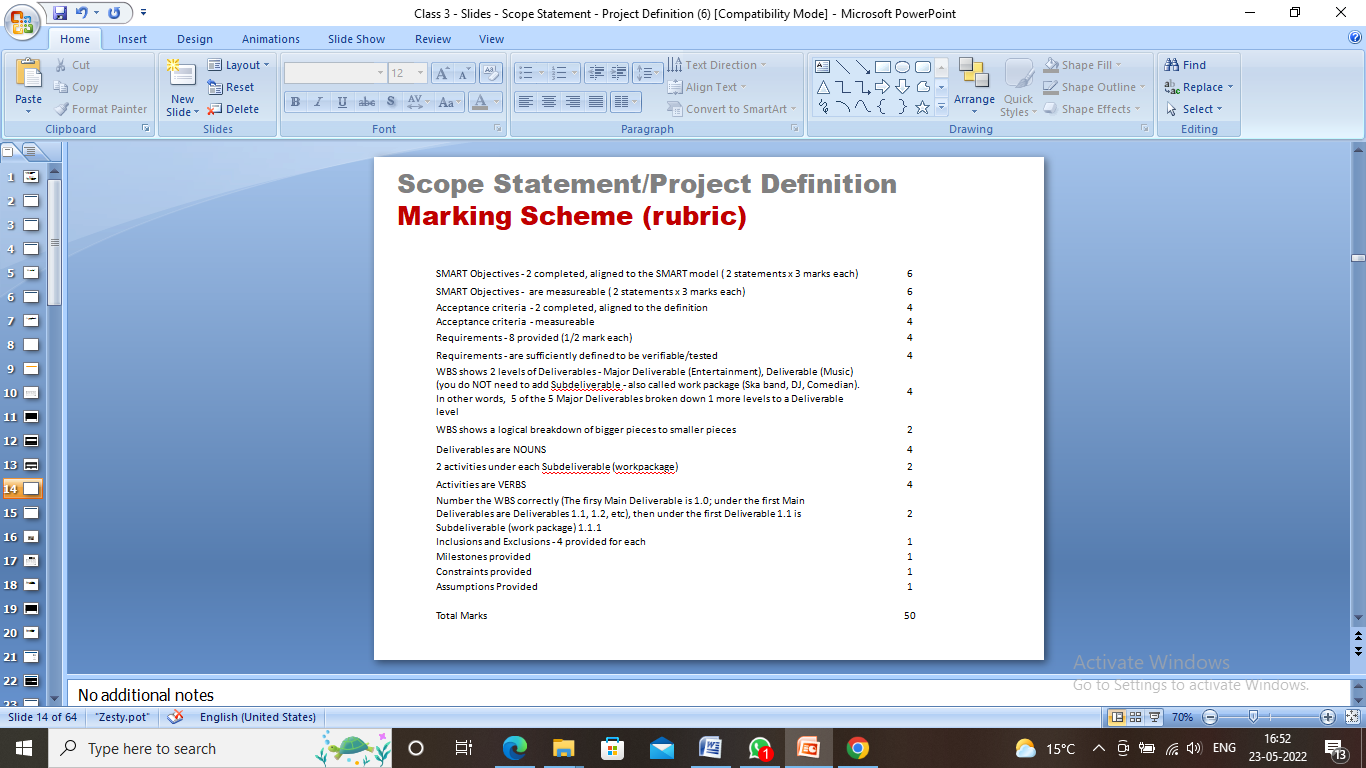The width and height of the screenshot is (1366, 768).
Task: Switch to Animations tab
Action: 271,39
